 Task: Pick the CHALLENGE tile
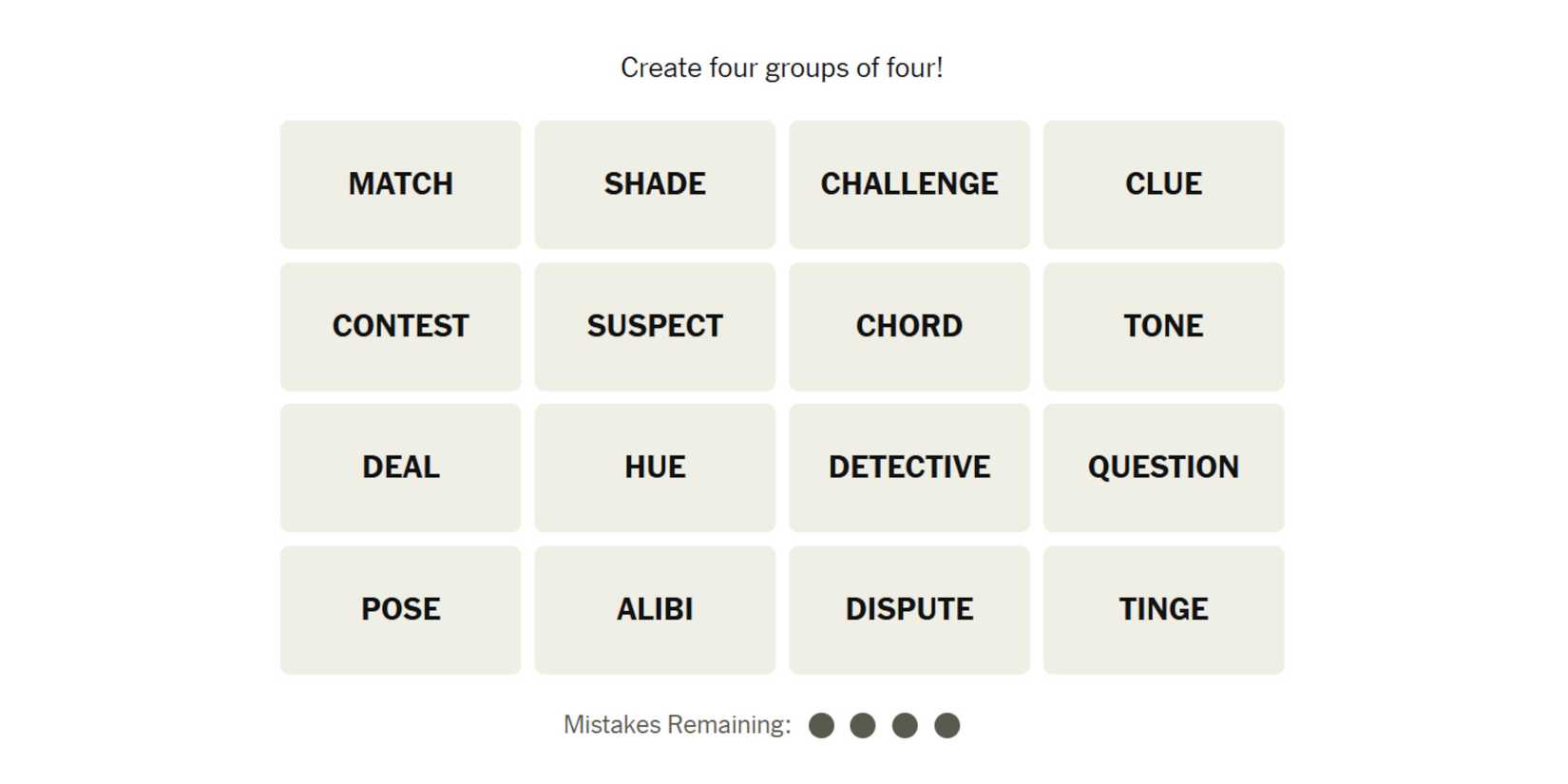[x=909, y=184]
